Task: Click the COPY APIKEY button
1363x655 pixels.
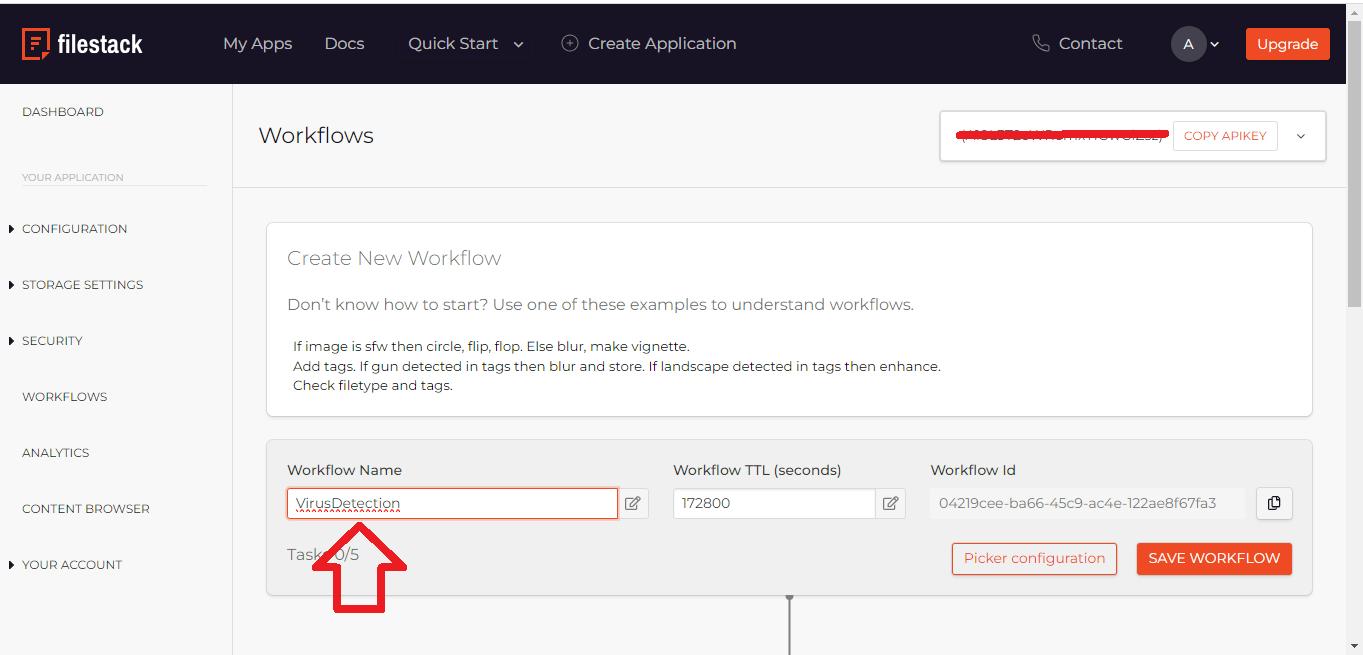Action: click(1225, 135)
